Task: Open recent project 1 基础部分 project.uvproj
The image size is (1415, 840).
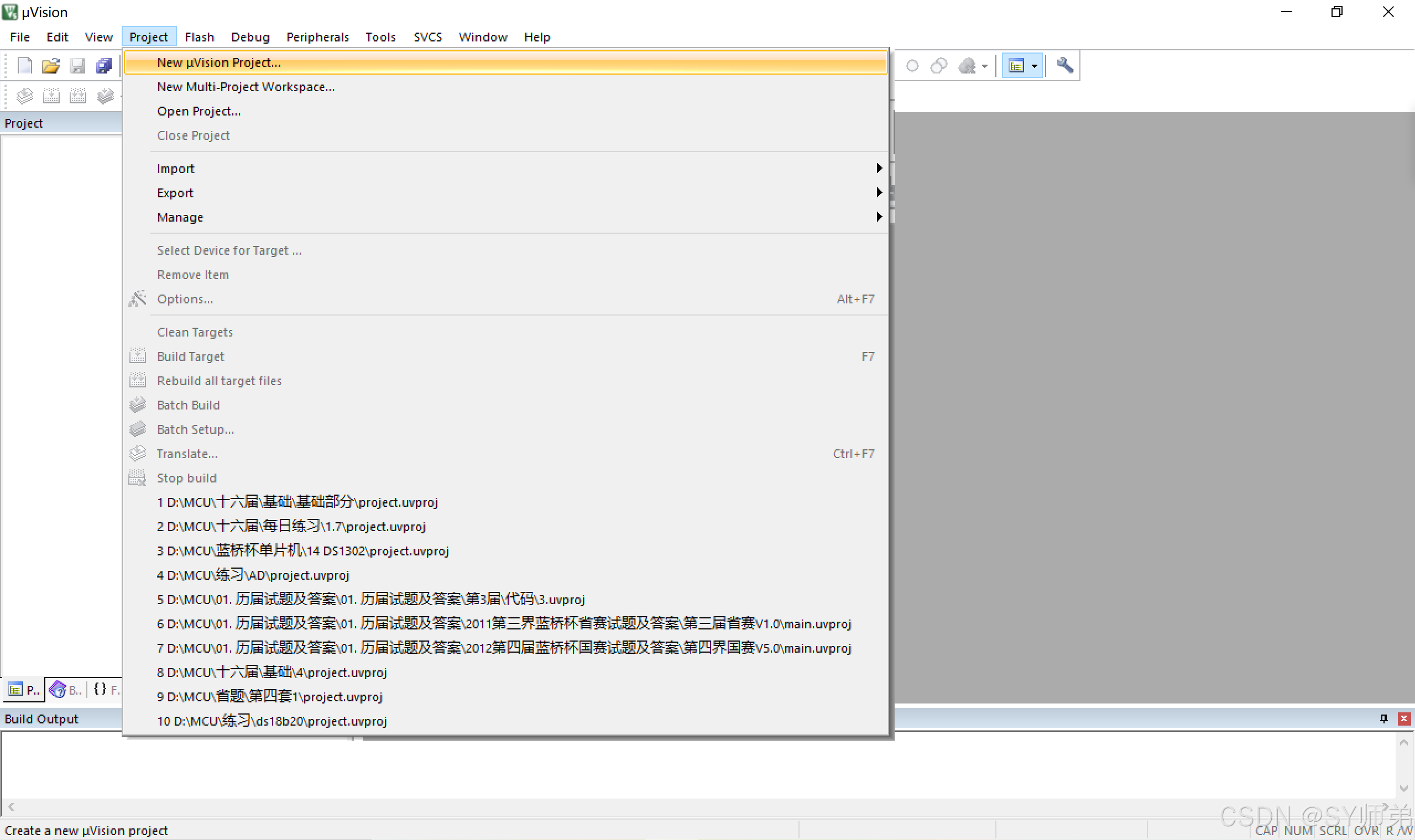Action: tap(505, 502)
